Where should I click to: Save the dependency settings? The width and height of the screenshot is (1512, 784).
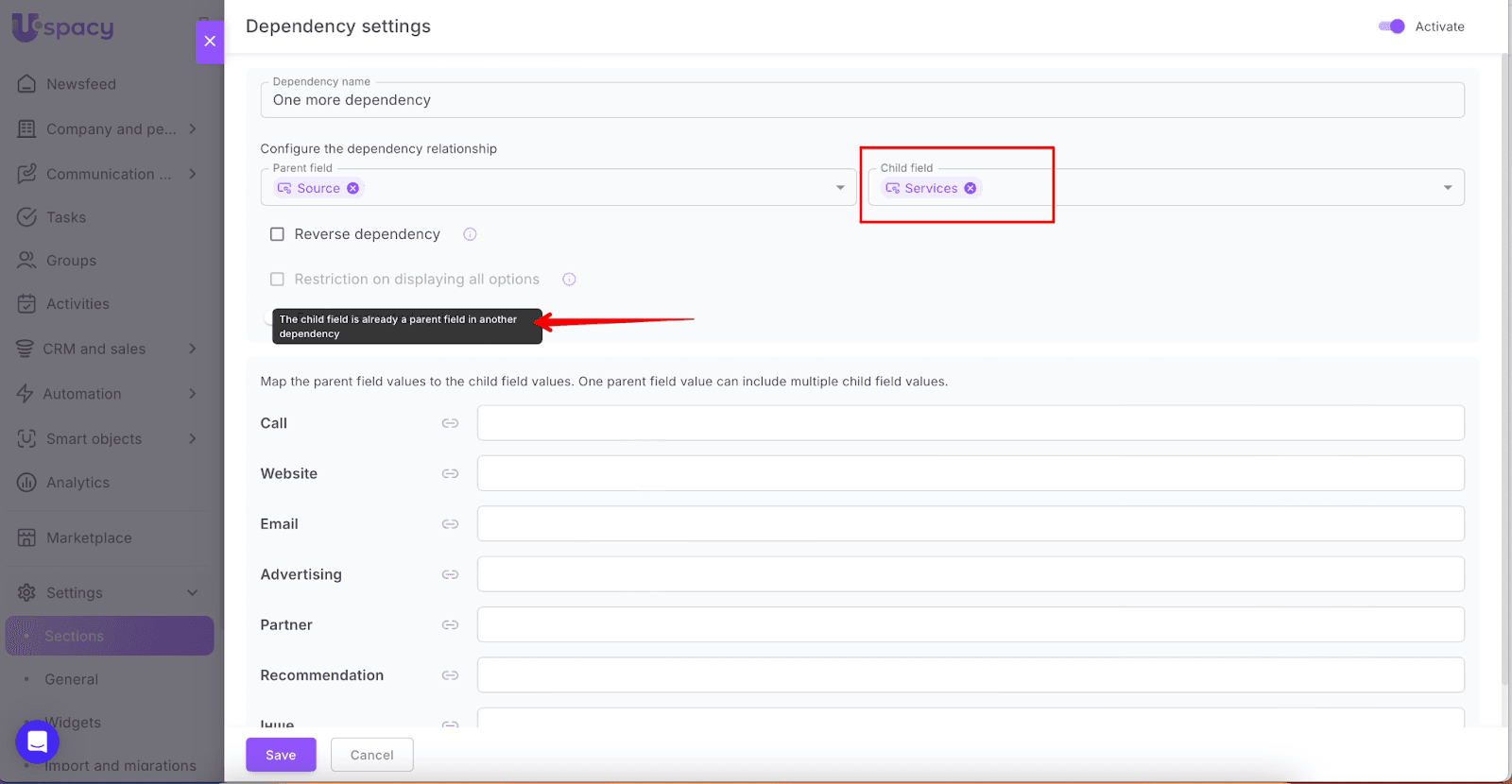click(x=281, y=755)
